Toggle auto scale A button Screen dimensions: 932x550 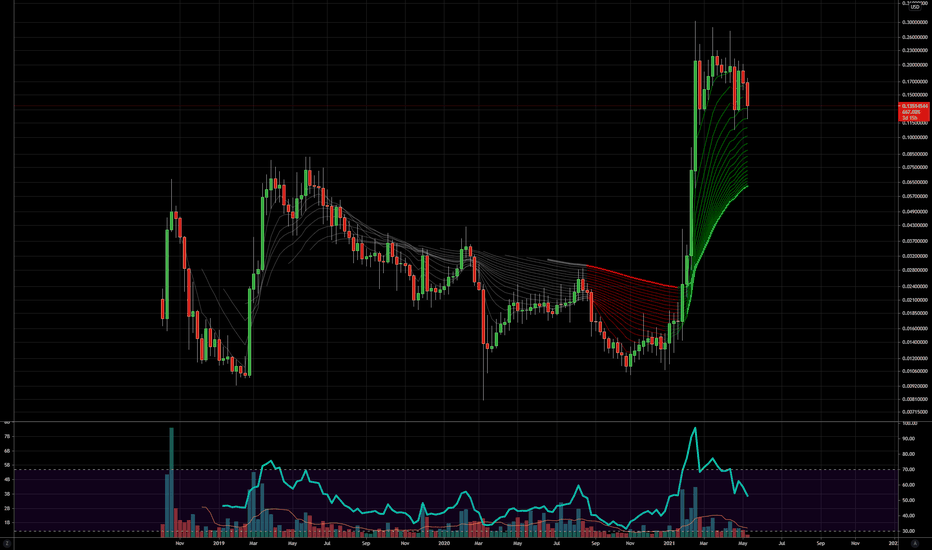[915, 543]
